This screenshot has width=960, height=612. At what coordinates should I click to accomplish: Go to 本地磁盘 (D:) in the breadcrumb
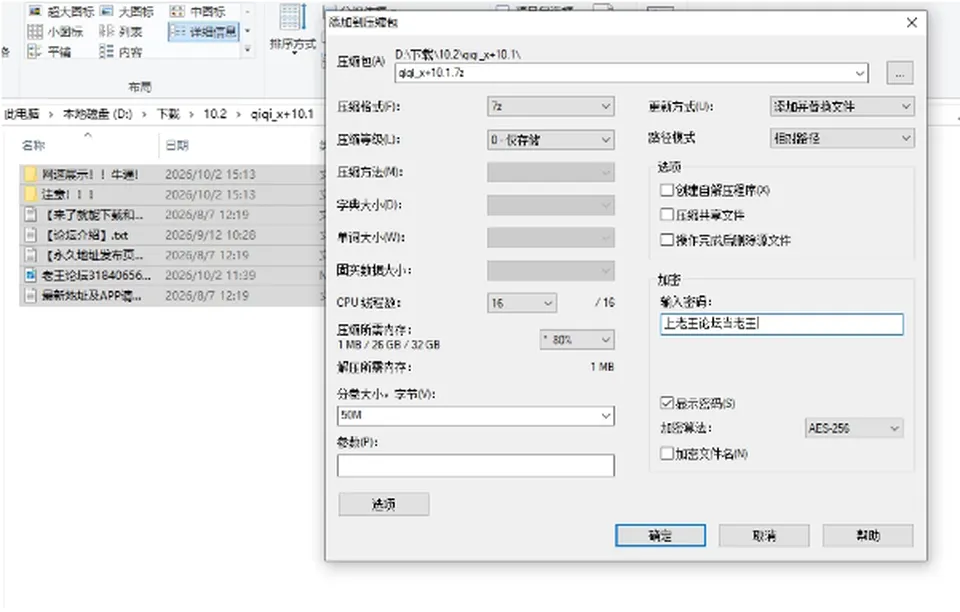coord(98,114)
